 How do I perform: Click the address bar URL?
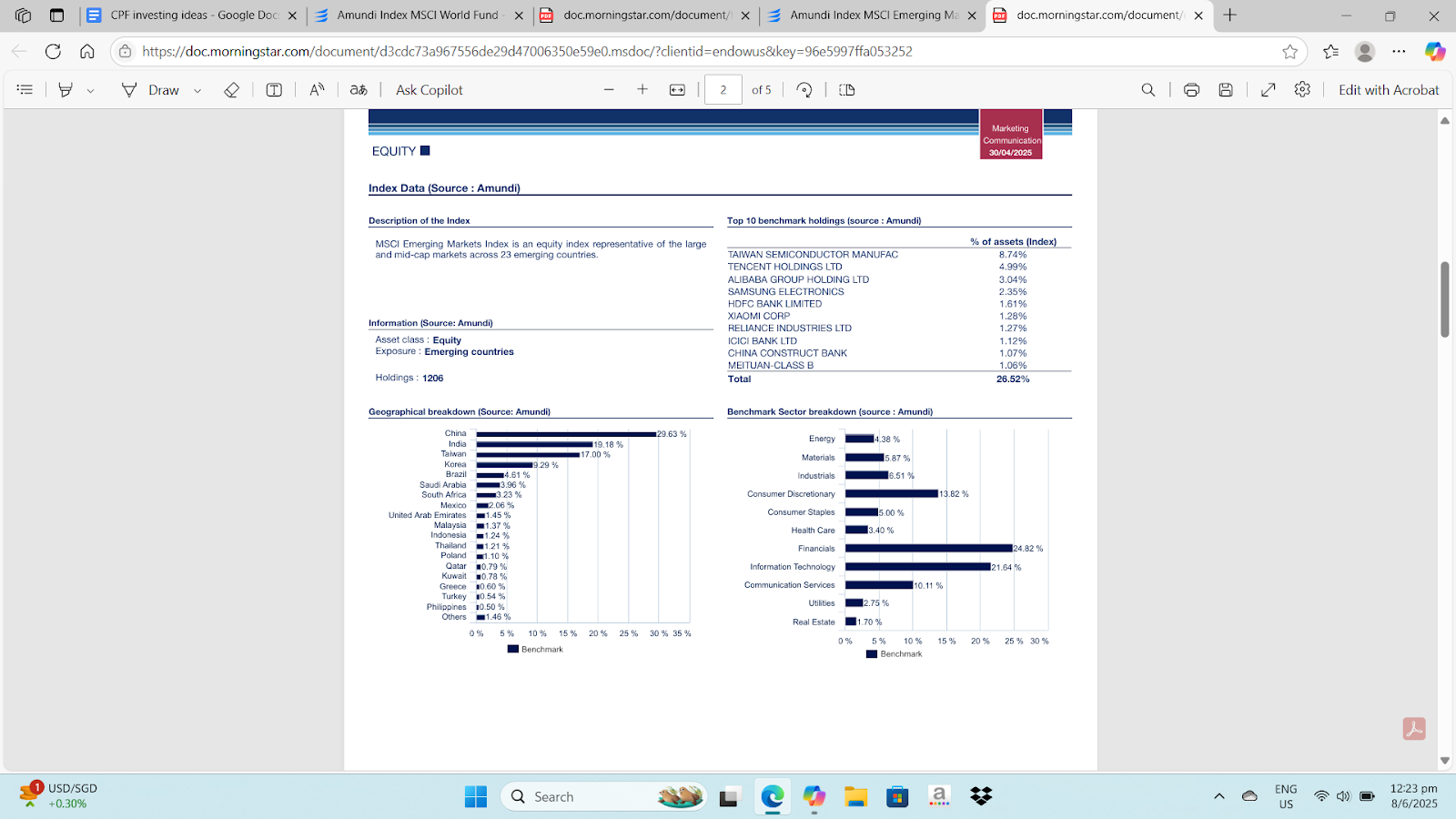[x=527, y=52]
